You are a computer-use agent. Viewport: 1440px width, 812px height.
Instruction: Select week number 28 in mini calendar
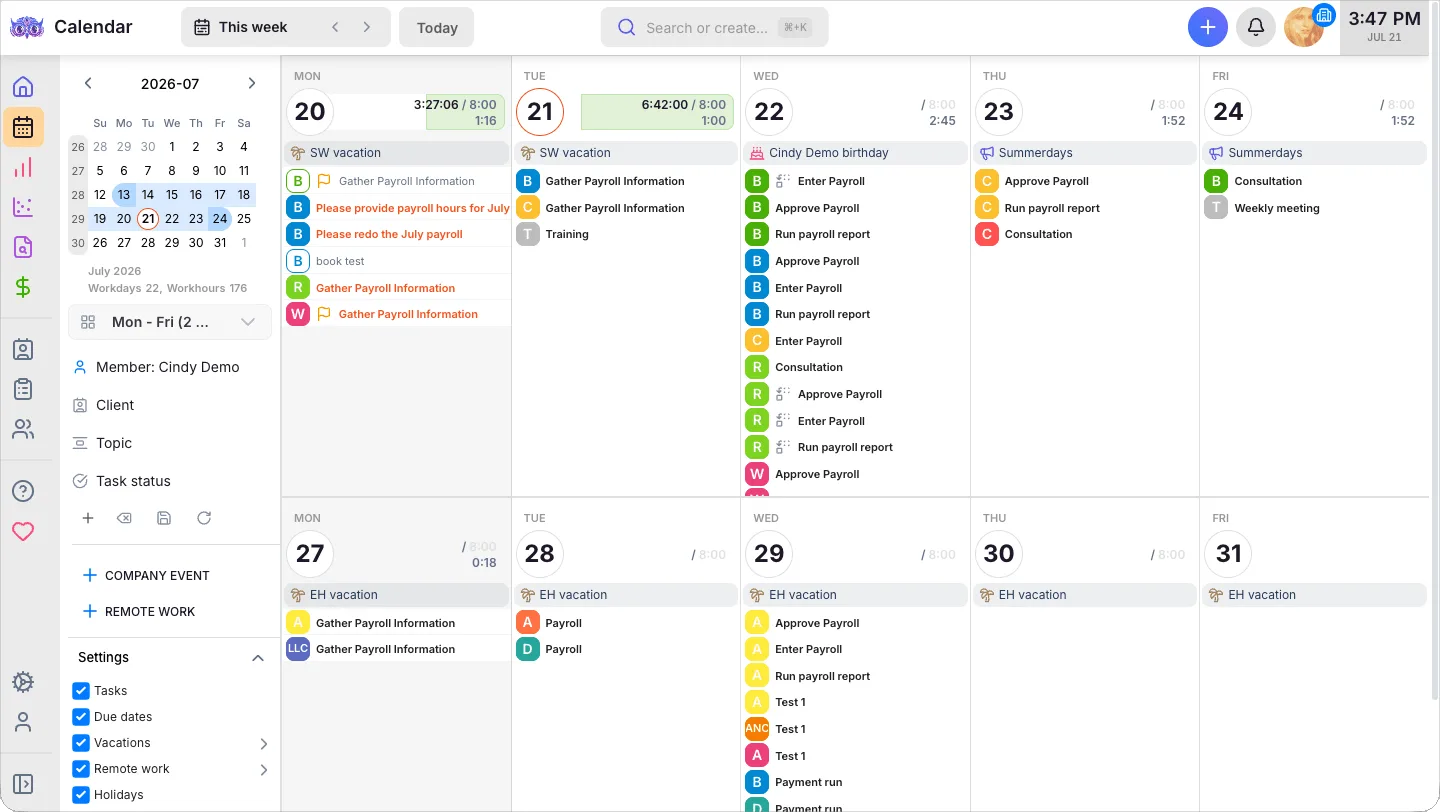point(78,194)
